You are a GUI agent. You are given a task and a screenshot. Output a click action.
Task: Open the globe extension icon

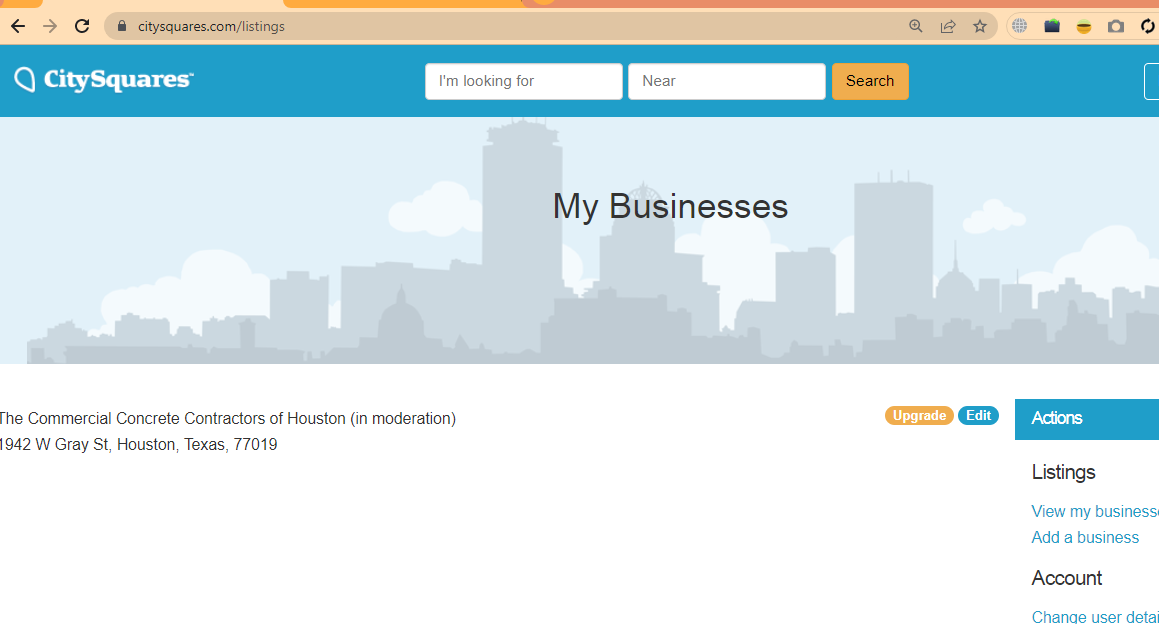1019,27
